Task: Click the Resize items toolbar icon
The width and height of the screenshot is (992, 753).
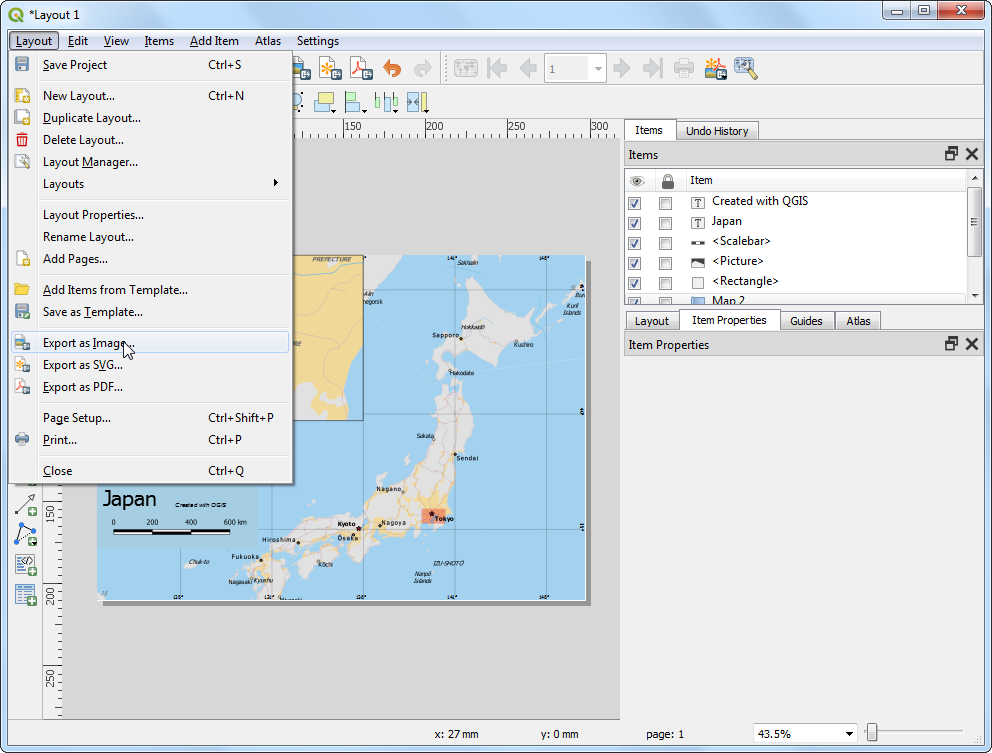Action: pyautogui.click(x=417, y=102)
